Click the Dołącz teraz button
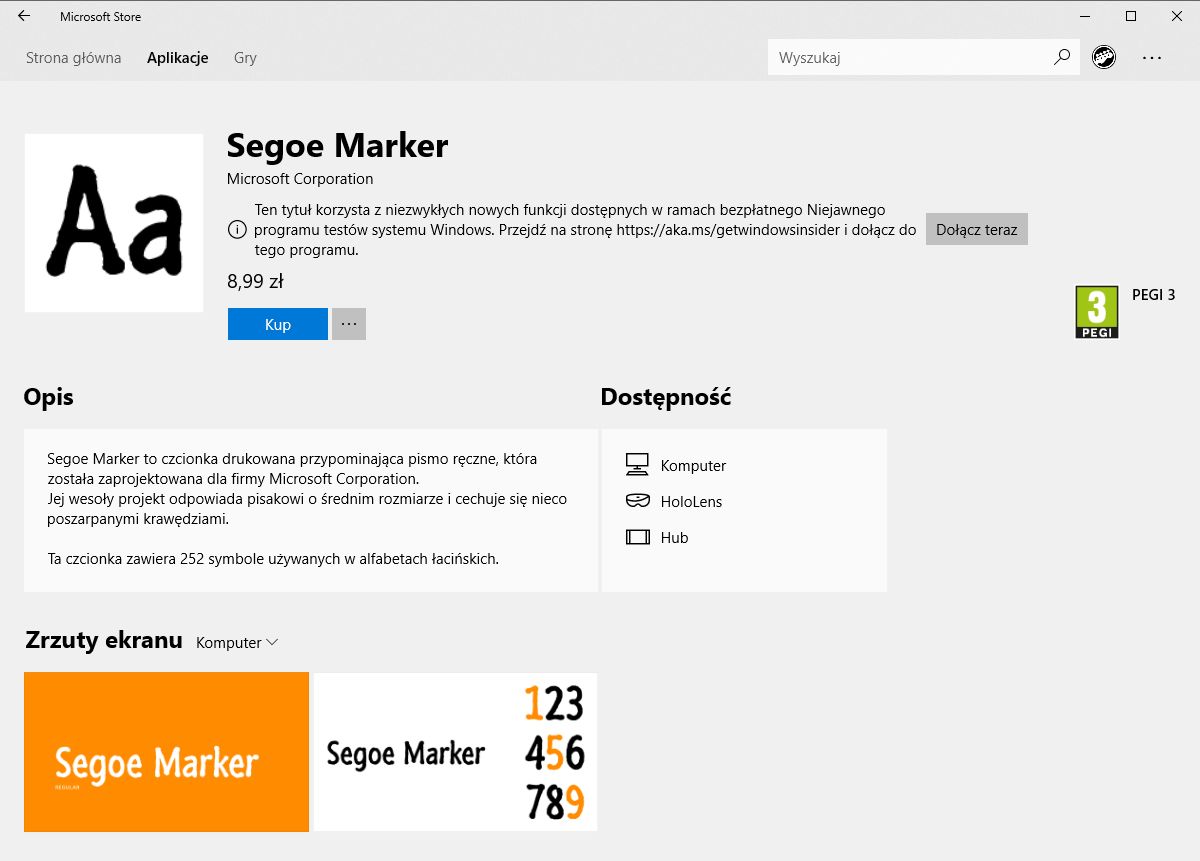This screenshot has width=1200, height=861. tap(976, 229)
